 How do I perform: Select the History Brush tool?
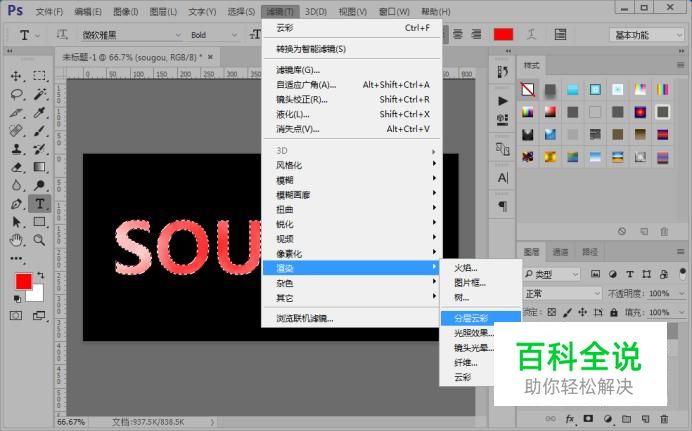click(x=39, y=149)
